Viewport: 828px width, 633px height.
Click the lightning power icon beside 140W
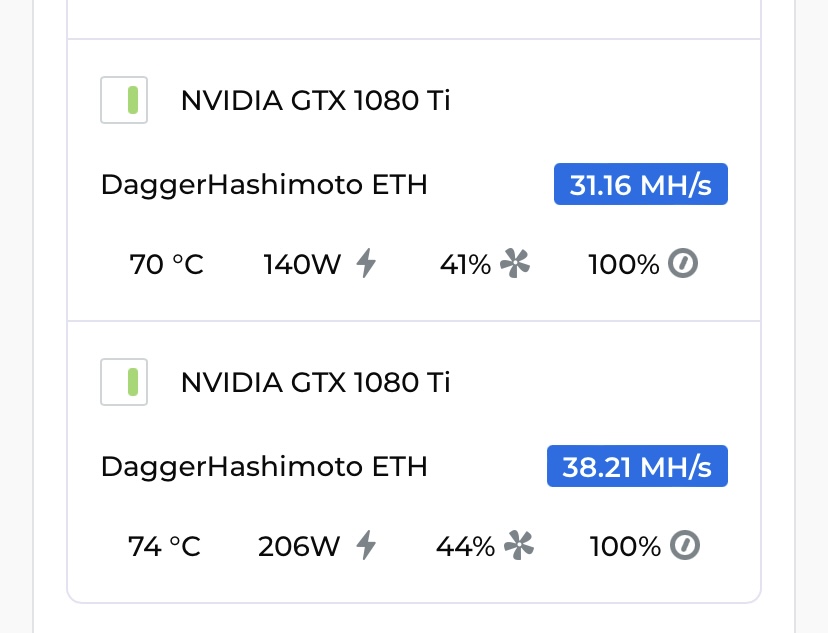366,263
